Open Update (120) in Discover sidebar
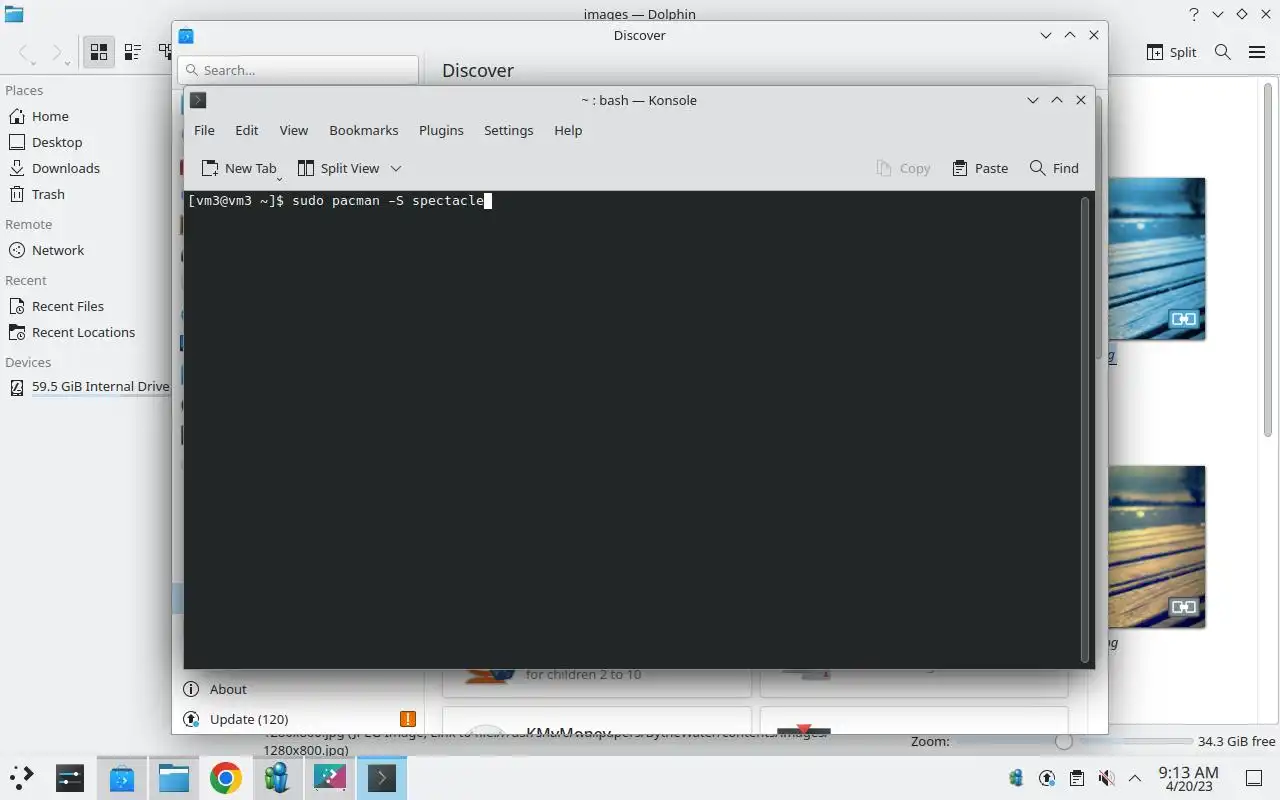1280x800 pixels. (x=298, y=719)
